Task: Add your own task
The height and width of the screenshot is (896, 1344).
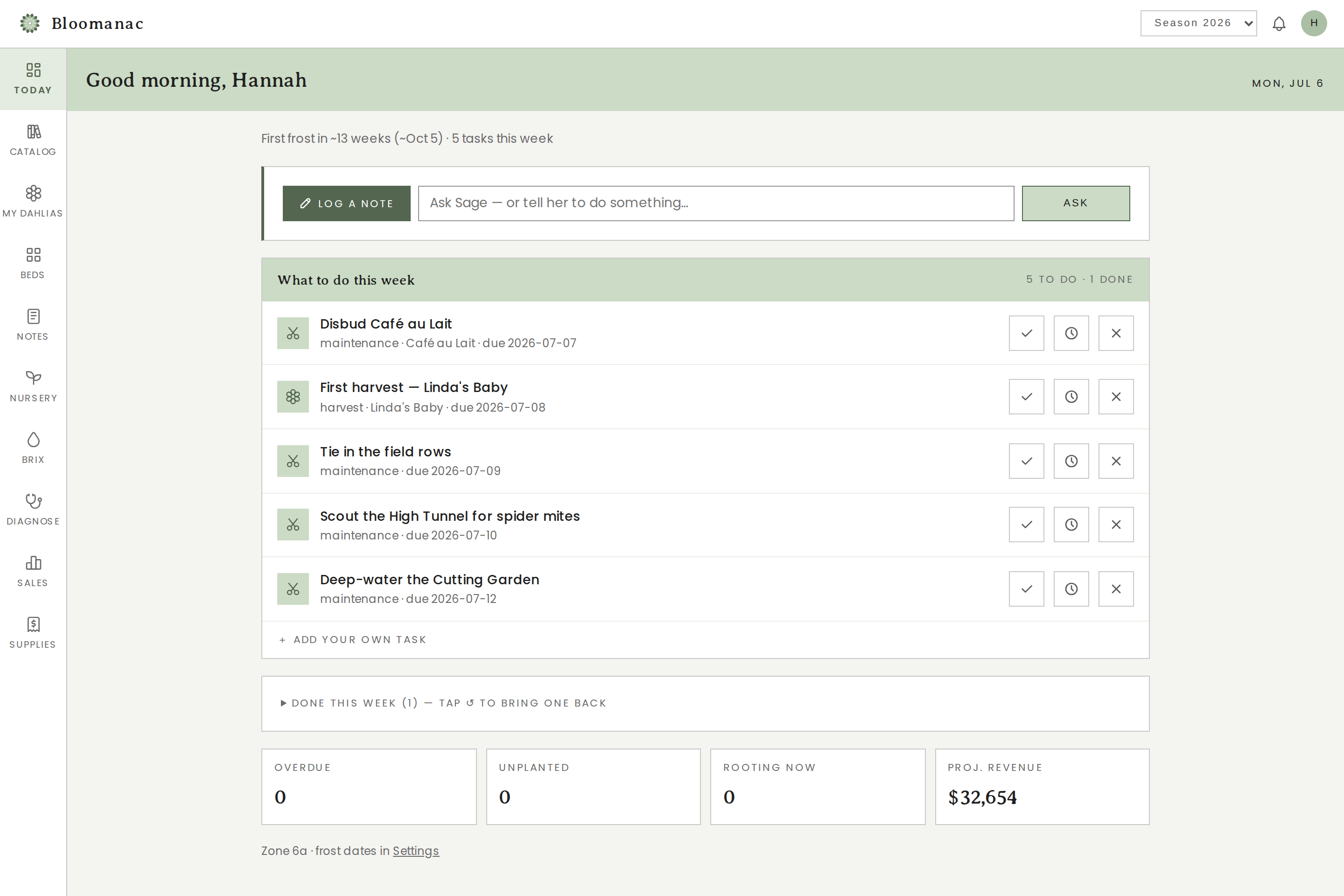Action: [353, 640]
